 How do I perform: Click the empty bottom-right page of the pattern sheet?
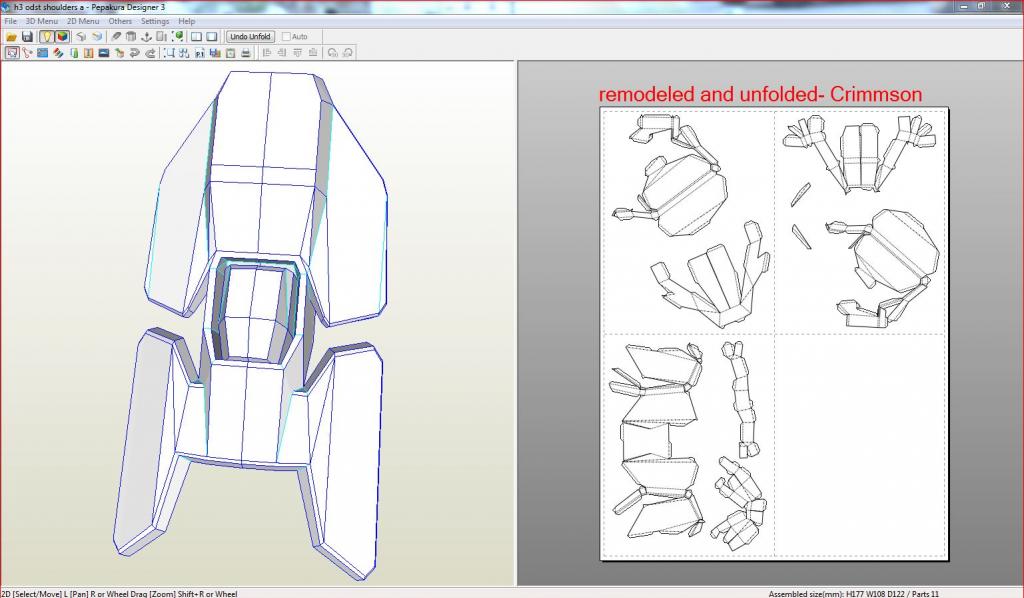(860, 445)
